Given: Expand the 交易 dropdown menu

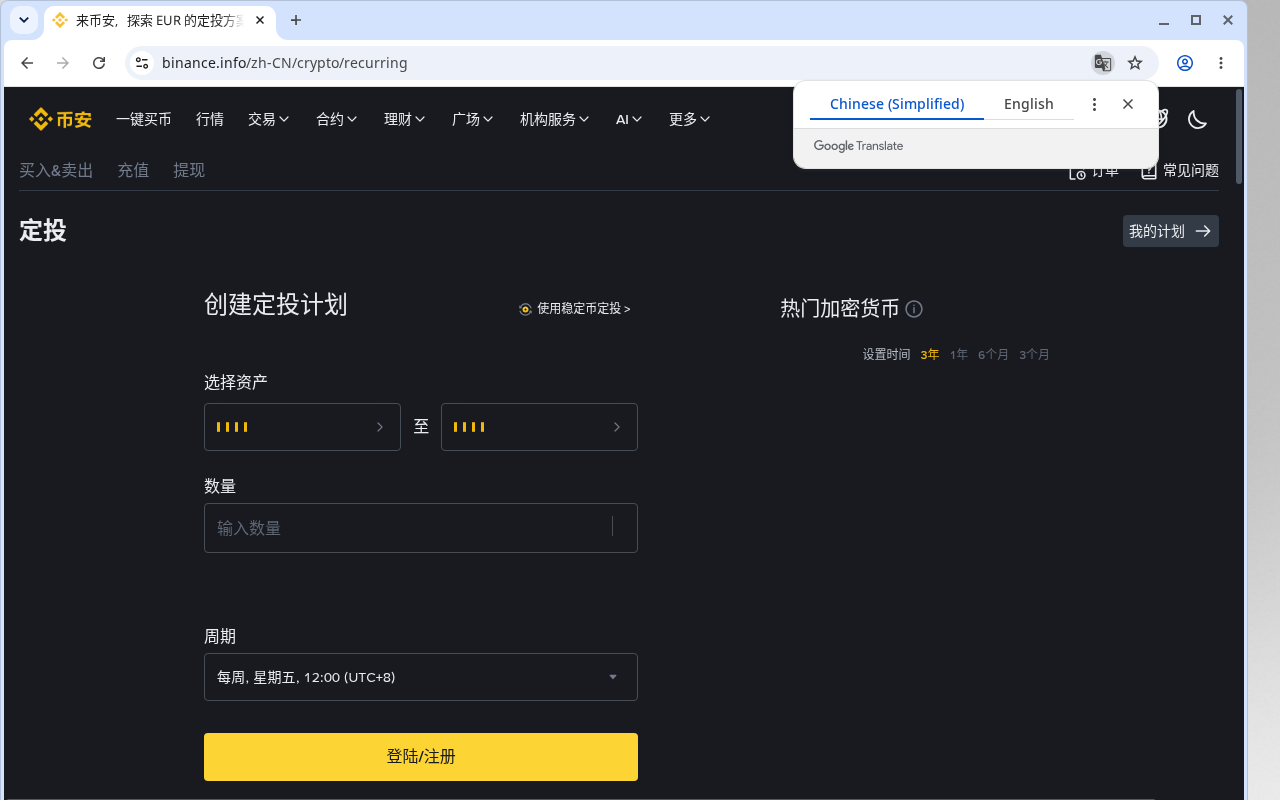Looking at the screenshot, I should tap(269, 119).
